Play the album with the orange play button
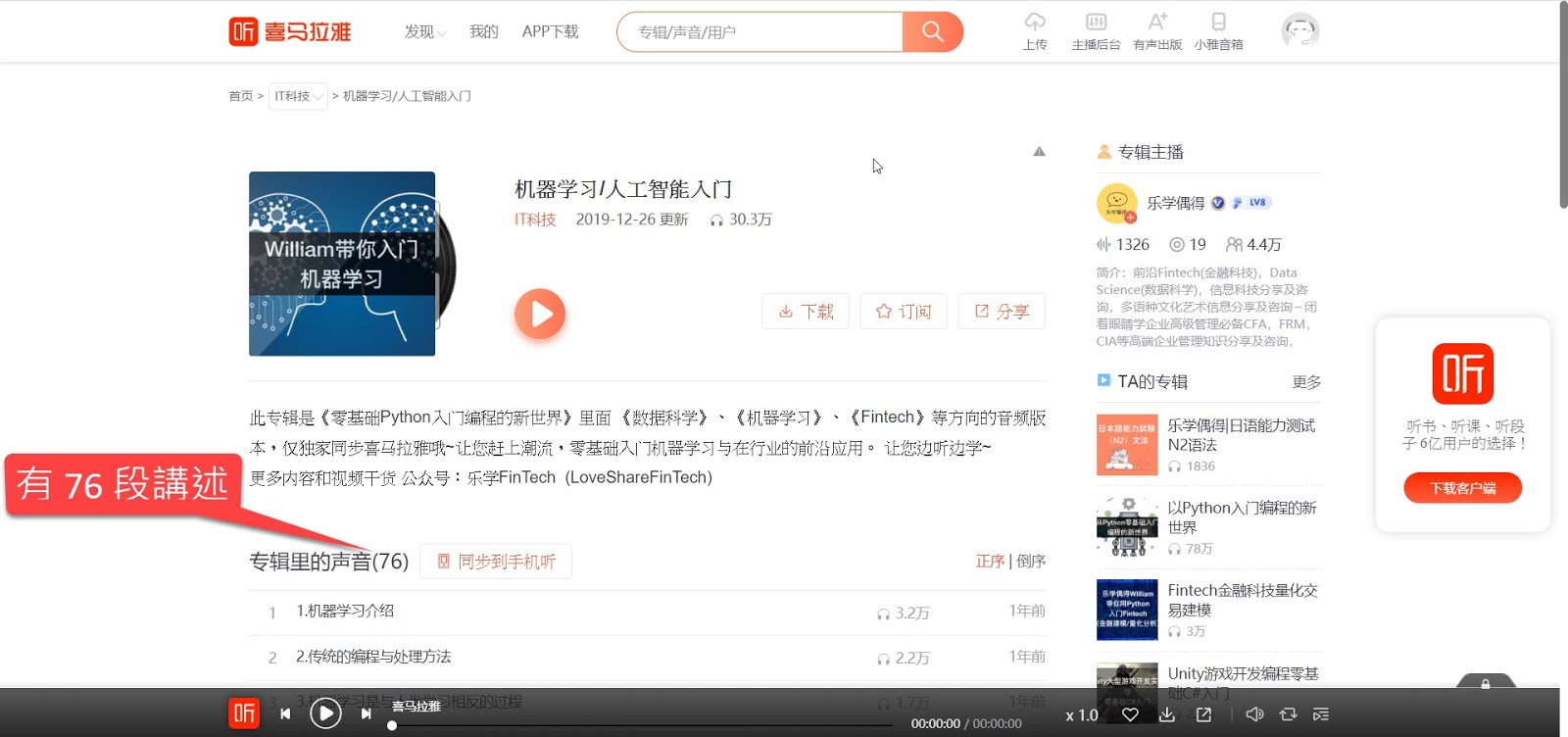 540,314
